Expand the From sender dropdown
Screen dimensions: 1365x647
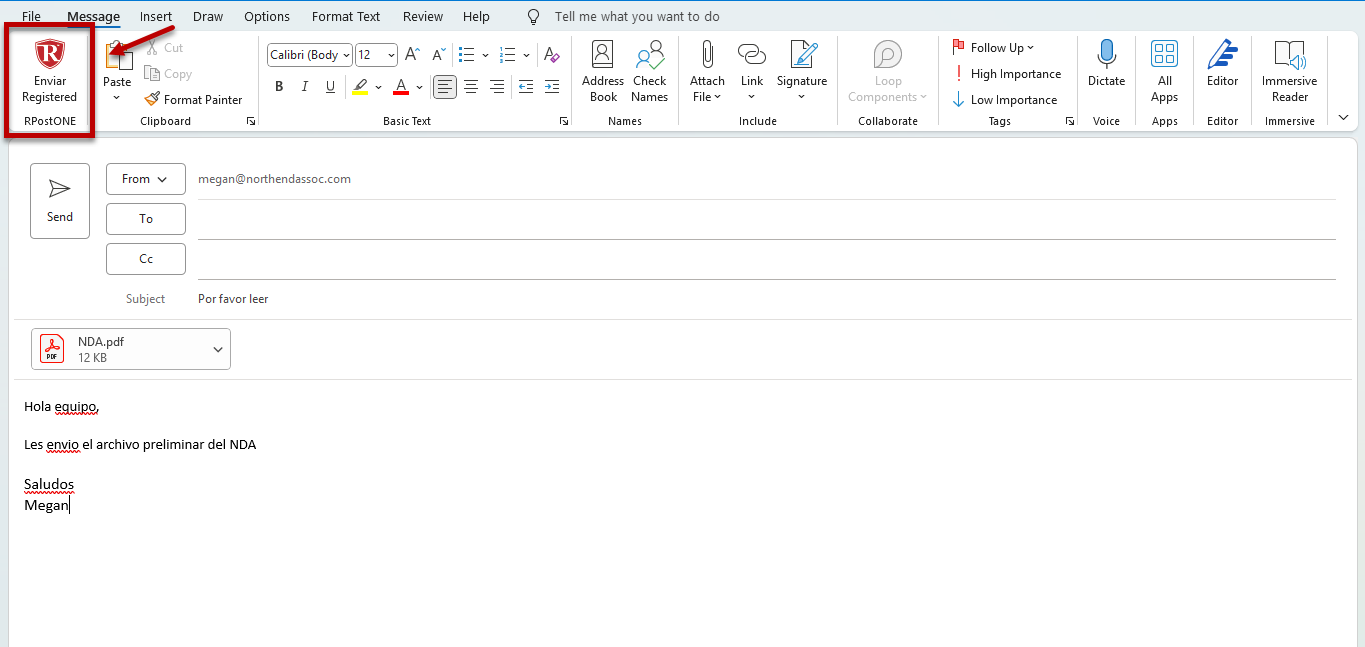click(146, 179)
